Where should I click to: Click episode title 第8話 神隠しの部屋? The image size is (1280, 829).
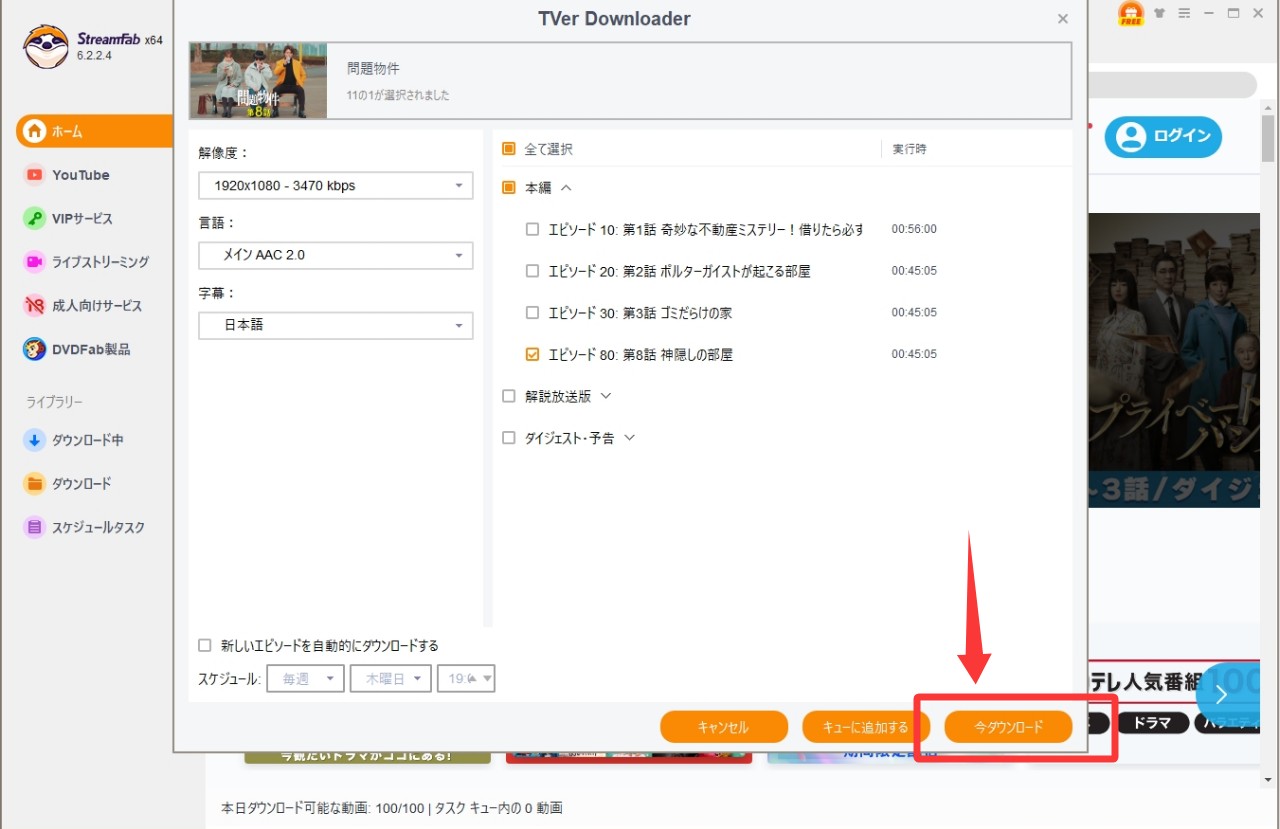click(642, 355)
